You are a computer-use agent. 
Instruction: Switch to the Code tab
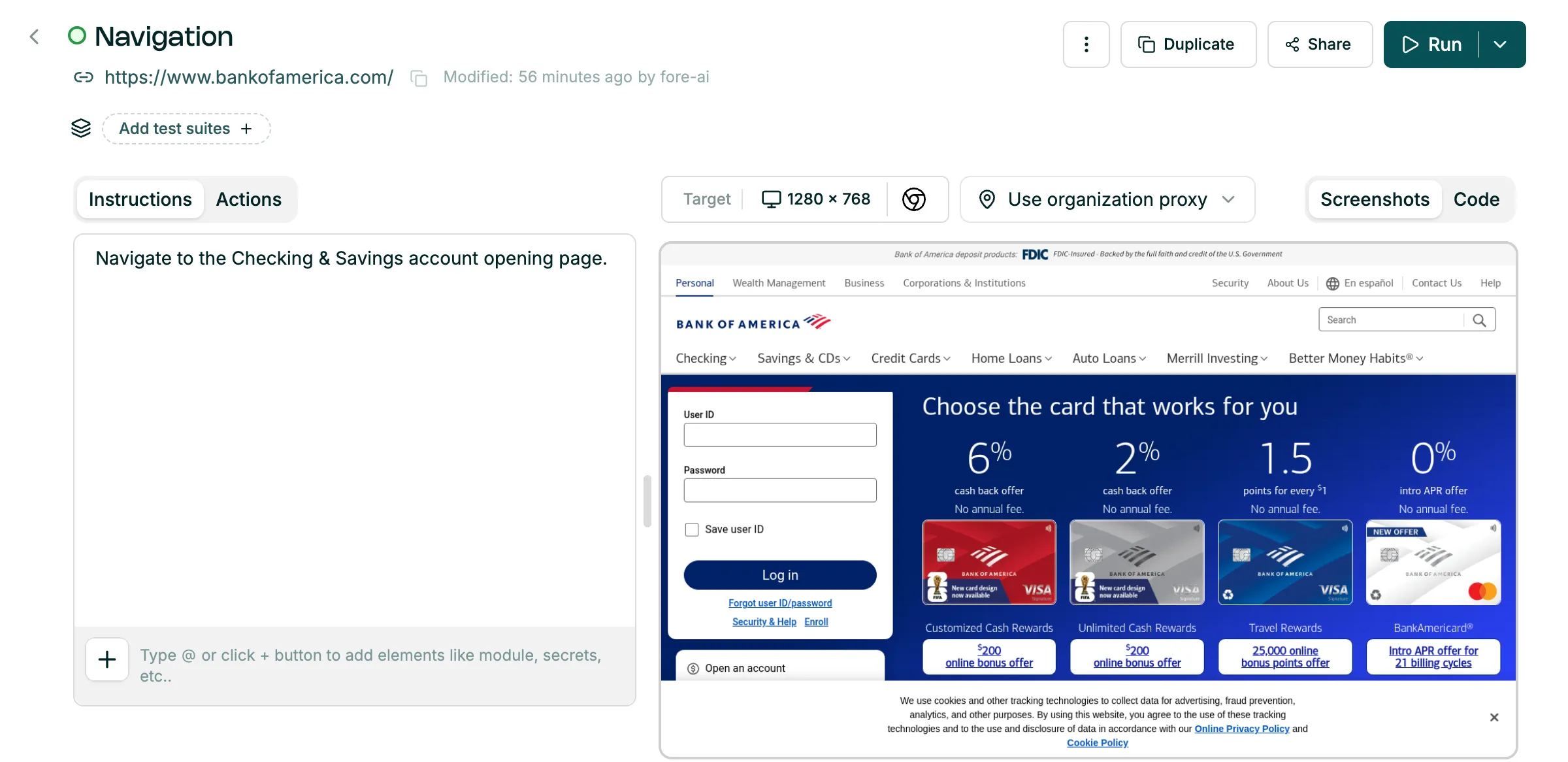[1477, 199]
